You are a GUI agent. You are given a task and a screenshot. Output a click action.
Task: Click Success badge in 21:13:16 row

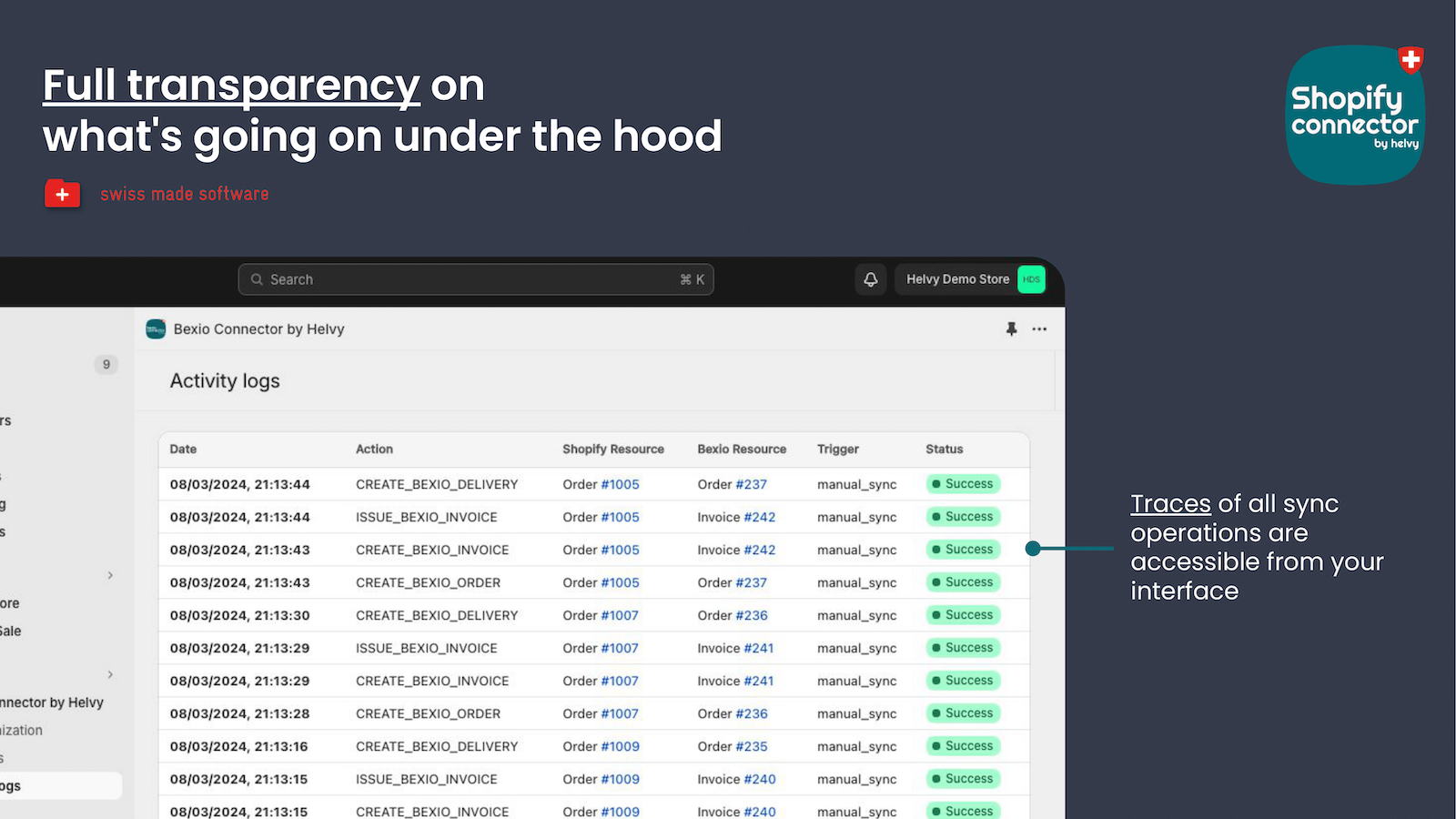click(x=963, y=746)
